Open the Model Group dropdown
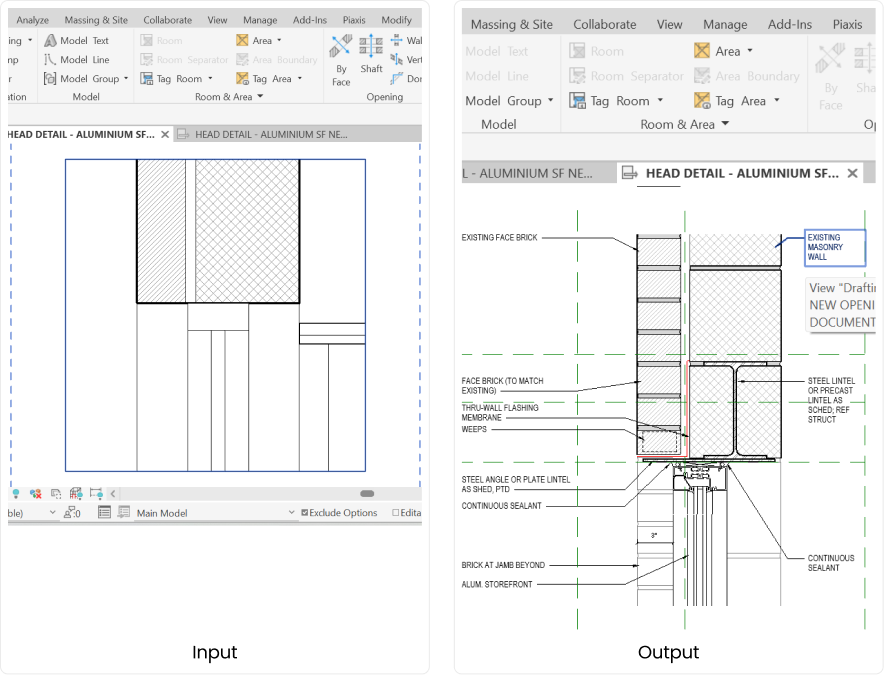 124,78
